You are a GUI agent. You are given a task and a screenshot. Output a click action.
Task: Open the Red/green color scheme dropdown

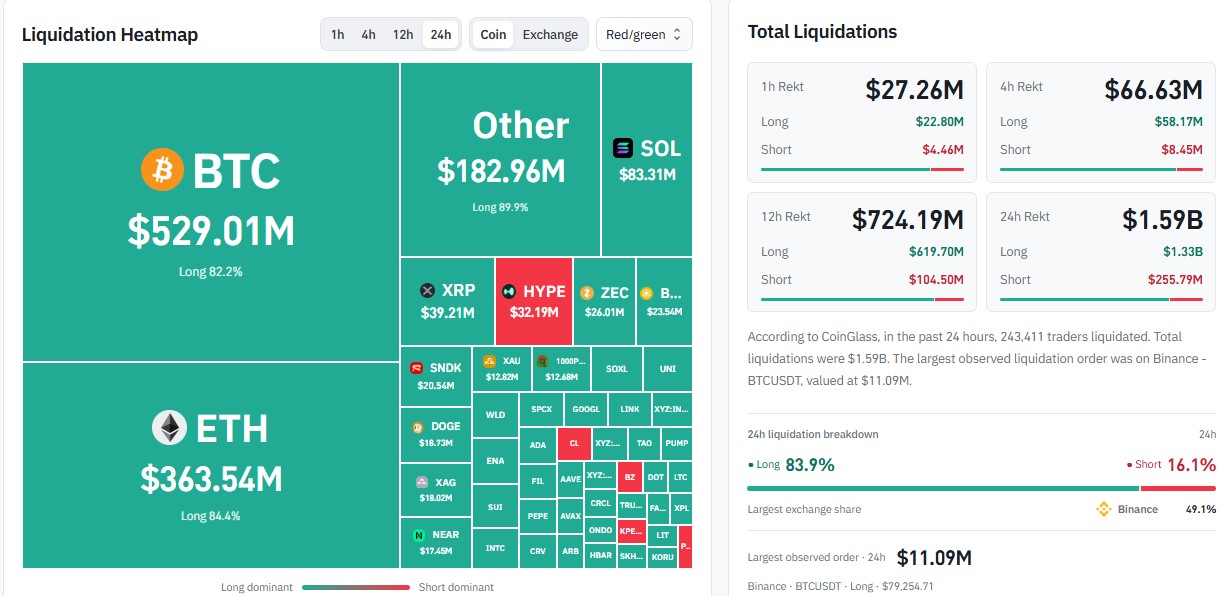pos(644,34)
